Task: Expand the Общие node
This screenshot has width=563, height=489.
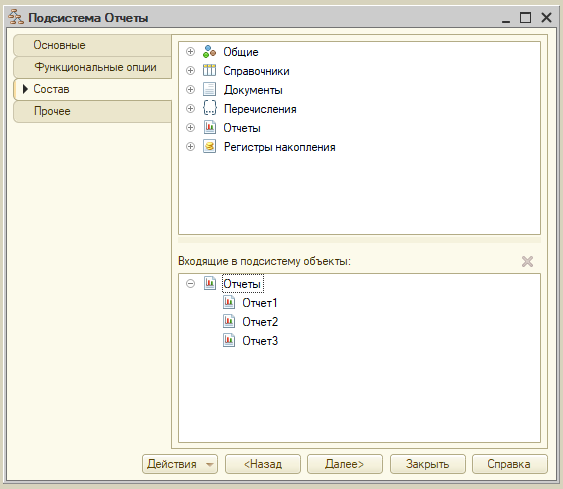Action: [x=190, y=52]
